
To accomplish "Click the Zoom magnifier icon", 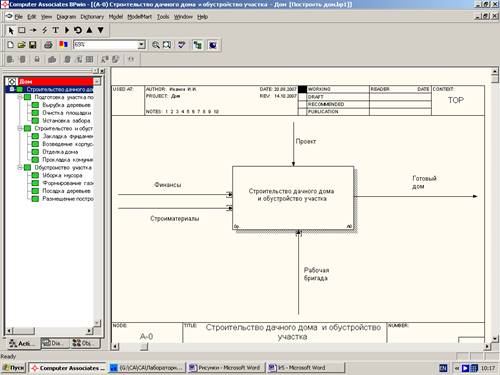I will (x=156, y=45).
